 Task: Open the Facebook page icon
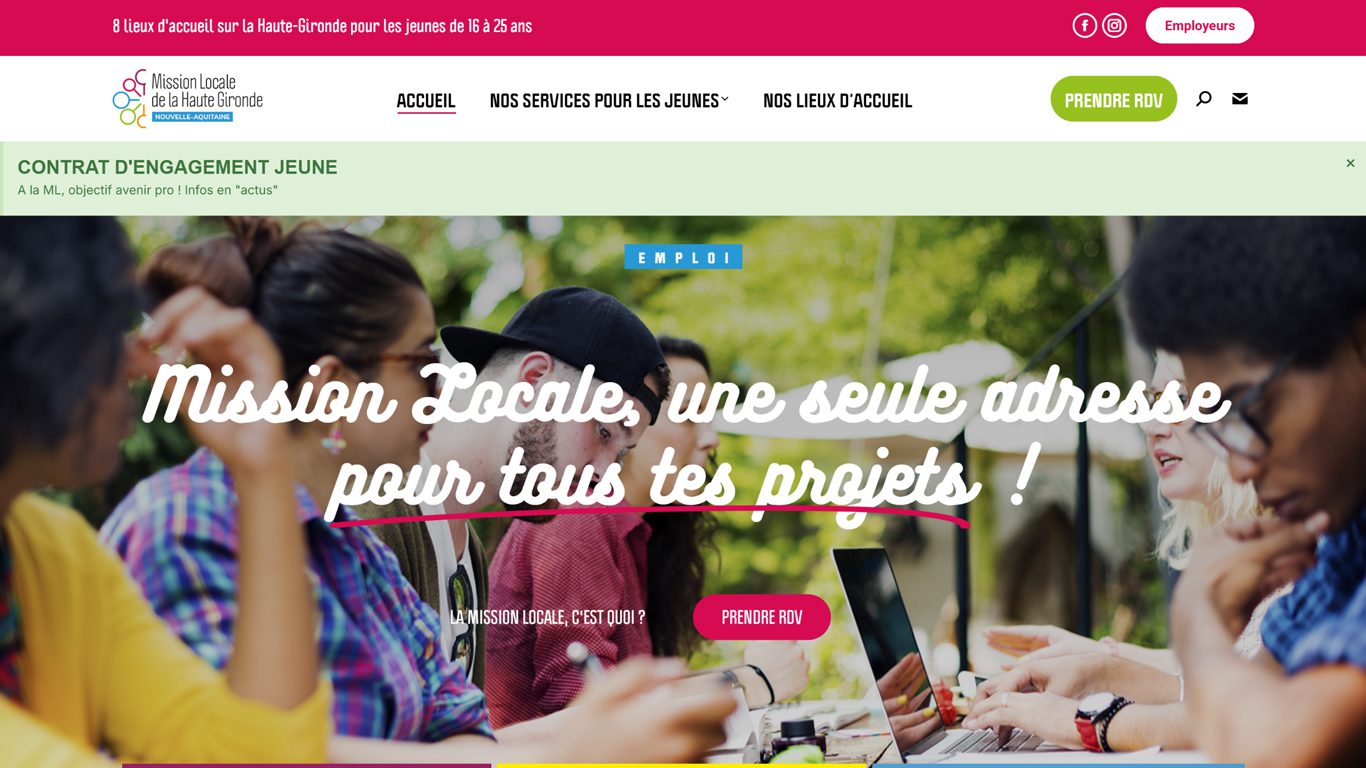point(1085,26)
